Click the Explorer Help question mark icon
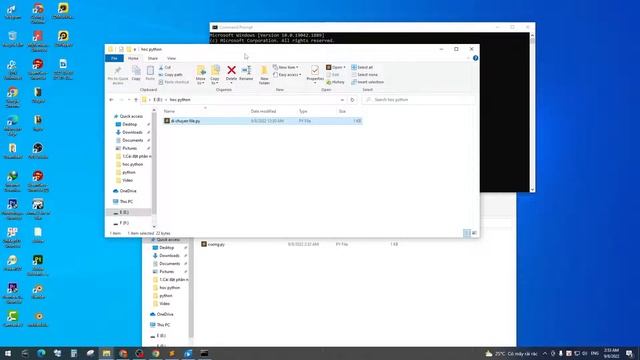640x360 pixels. point(475,58)
